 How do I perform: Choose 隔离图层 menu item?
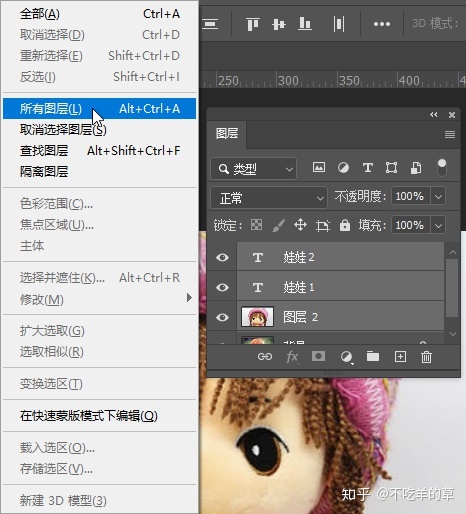99,172
